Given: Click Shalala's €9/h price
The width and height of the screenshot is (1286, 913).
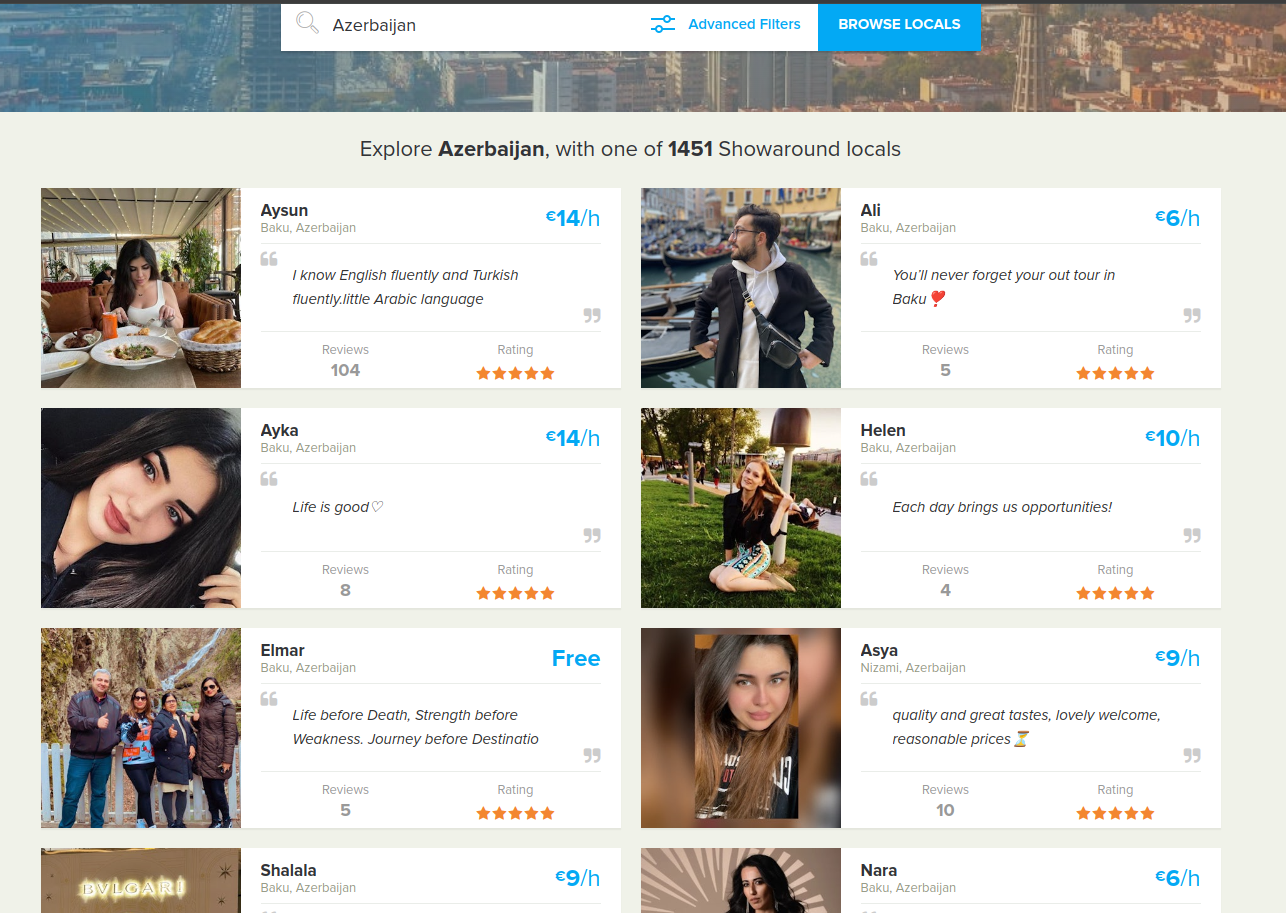Looking at the screenshot, I should tap(578, 878).
